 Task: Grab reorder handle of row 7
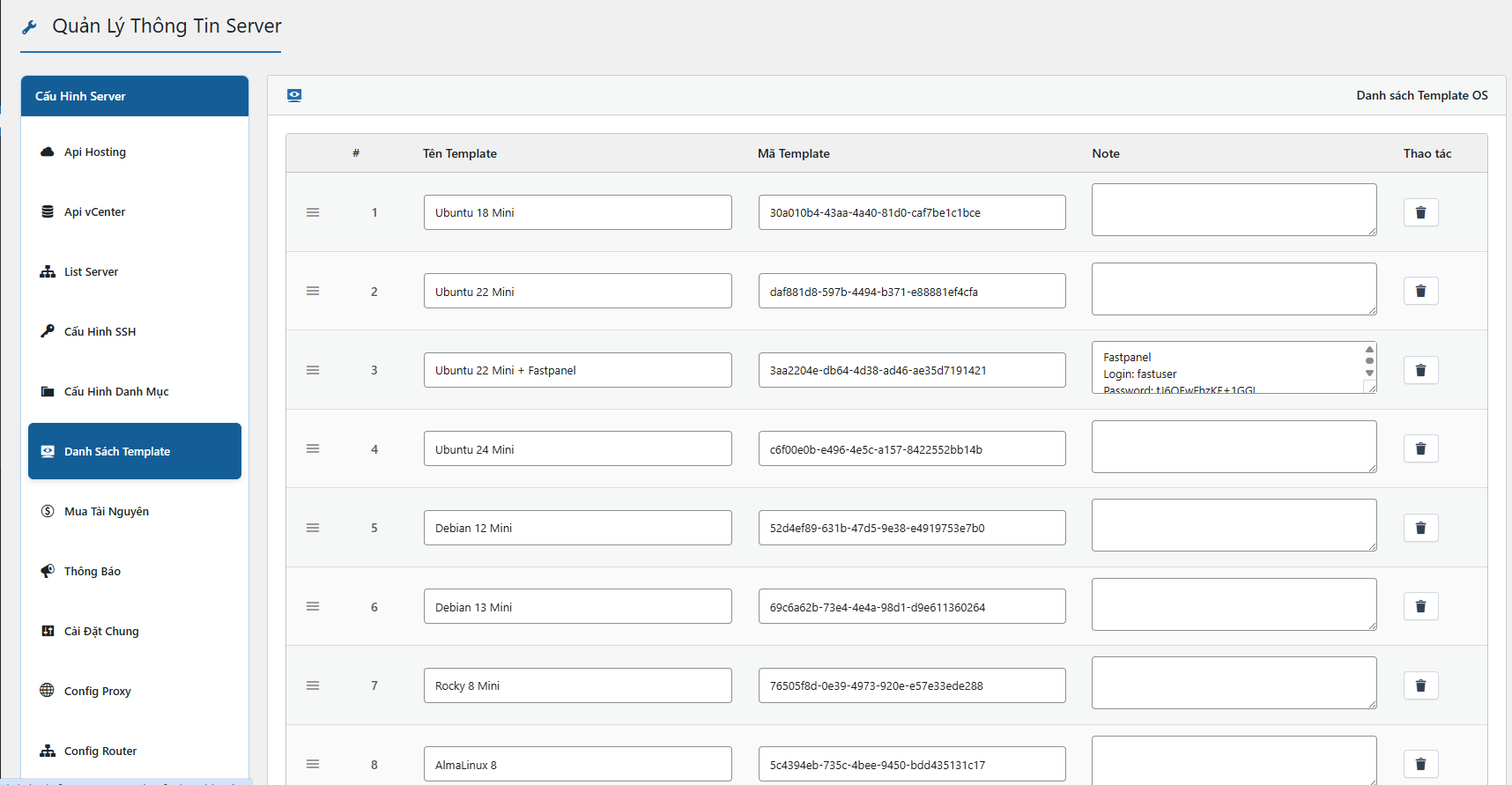tap(313, 685)
